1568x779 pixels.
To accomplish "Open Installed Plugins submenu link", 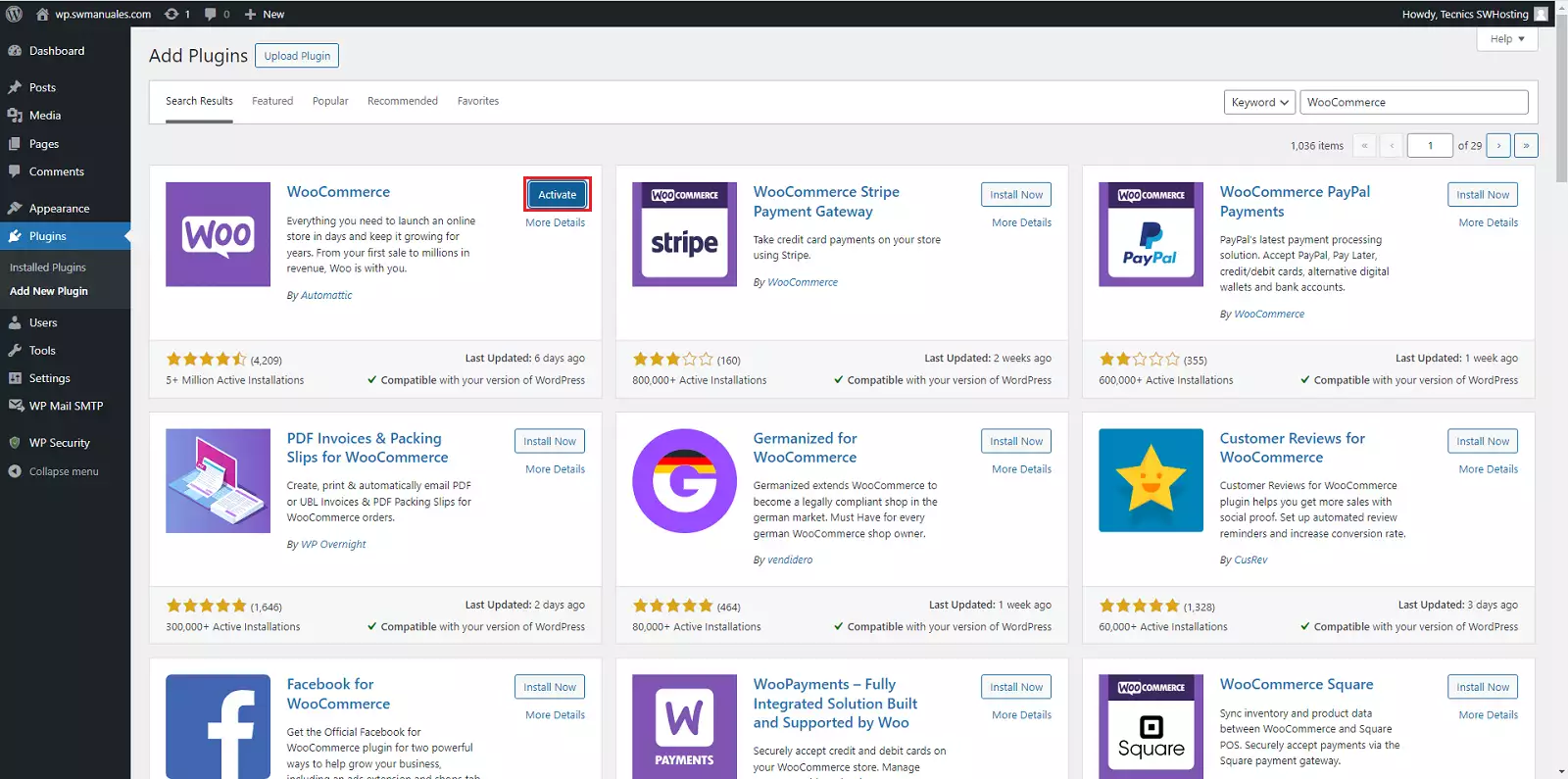I will [x=48, y=268].
